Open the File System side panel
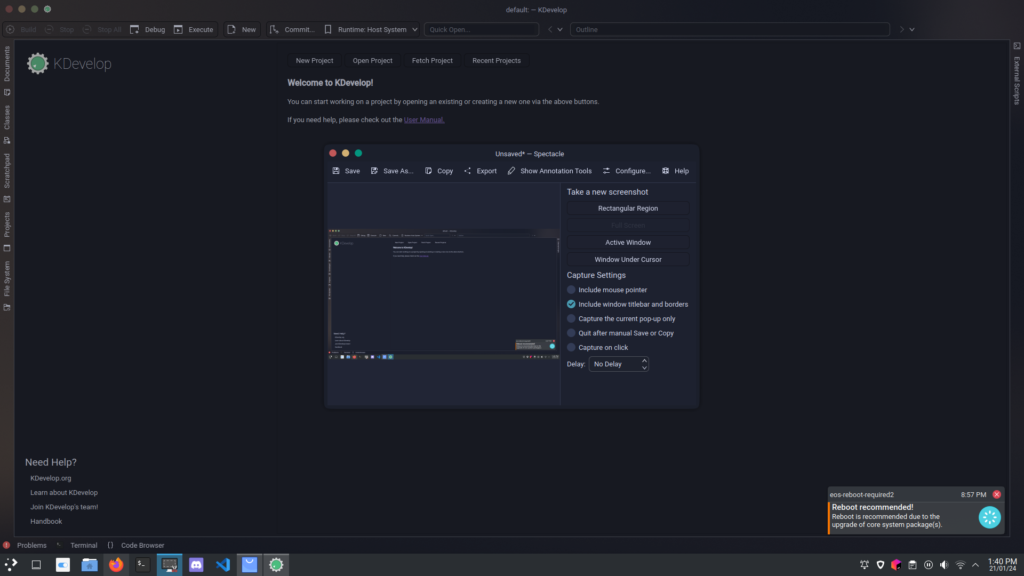This screenshot has height=576, width=1024. coord(7,285)
